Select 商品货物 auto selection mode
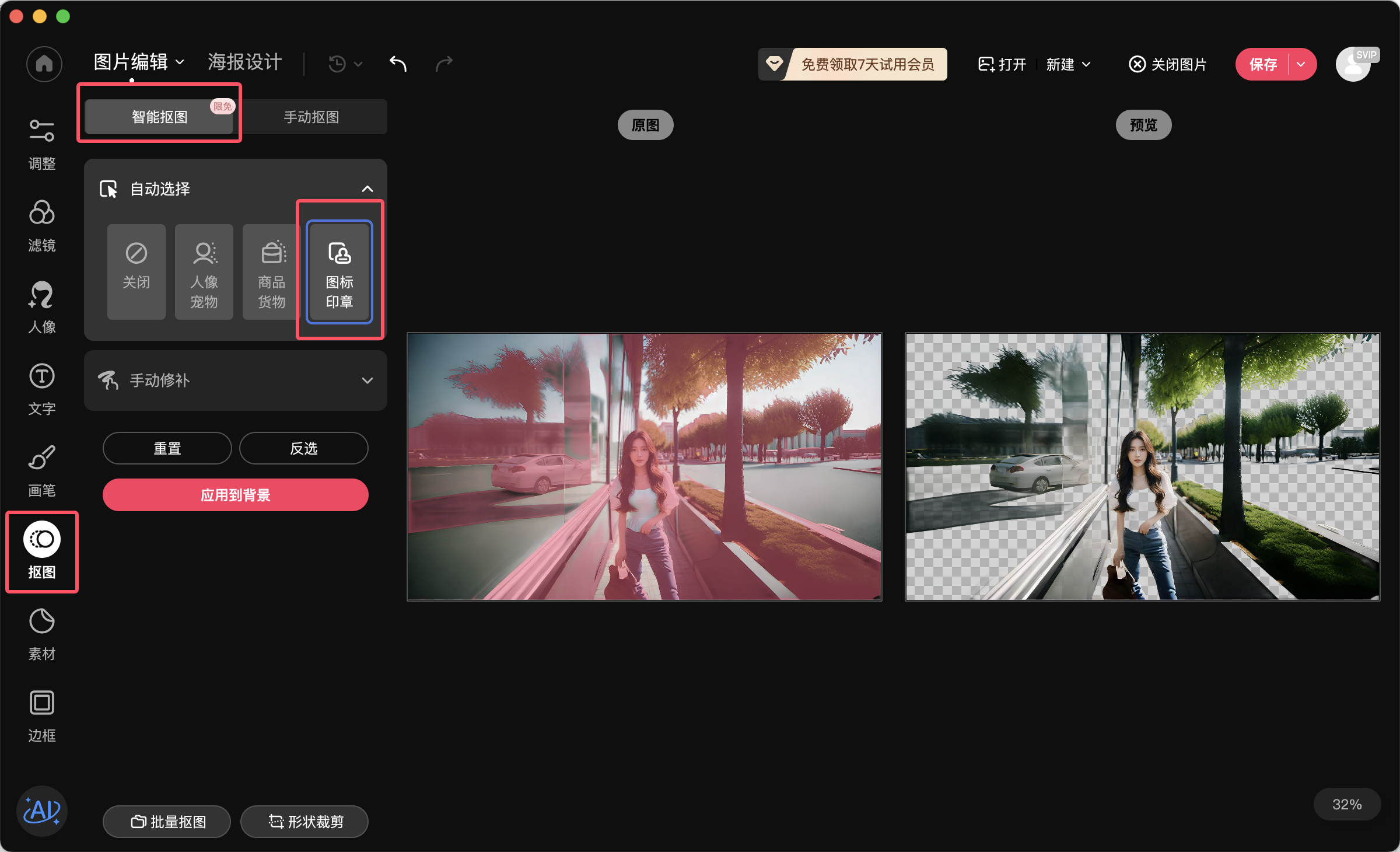The height and width of the screenshot is (852, 1400). click(x=271, y=271)
